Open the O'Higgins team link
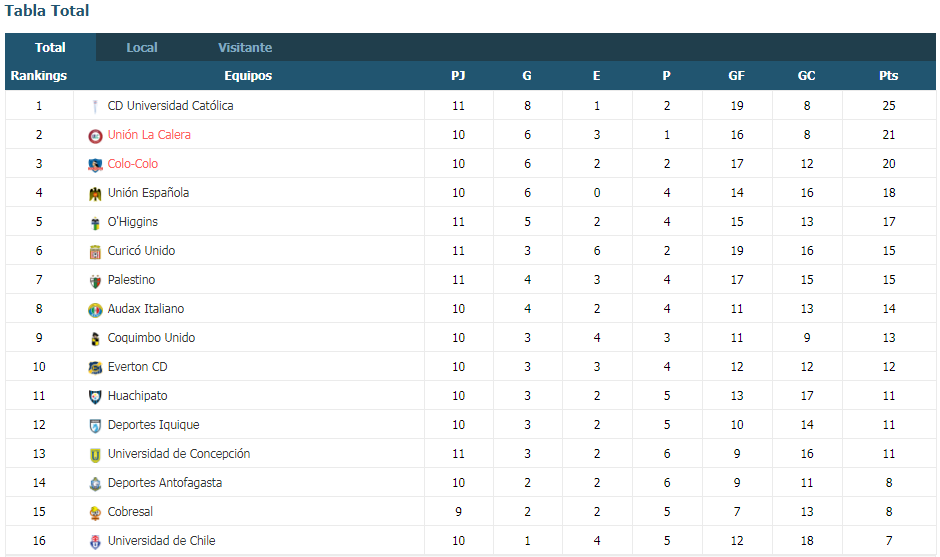 click(x=132, y=222)
